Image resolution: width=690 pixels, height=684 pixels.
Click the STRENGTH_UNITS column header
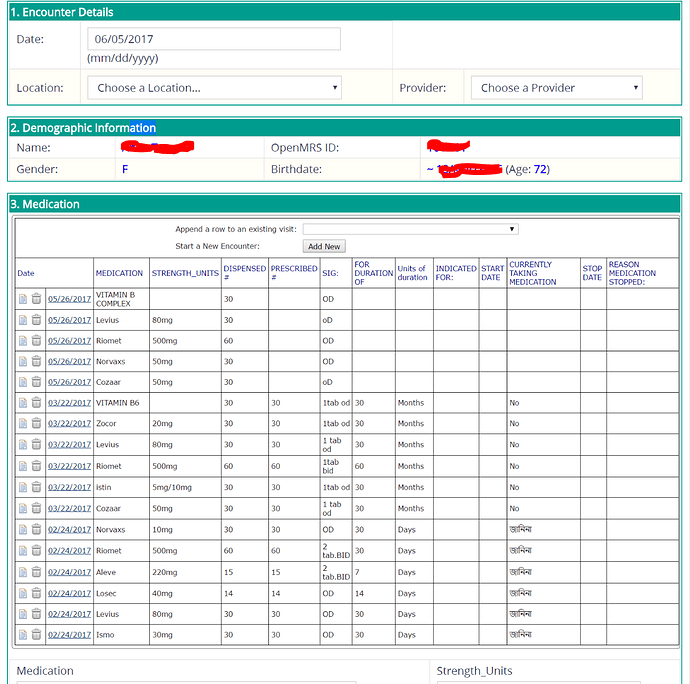tap(185, 273)
